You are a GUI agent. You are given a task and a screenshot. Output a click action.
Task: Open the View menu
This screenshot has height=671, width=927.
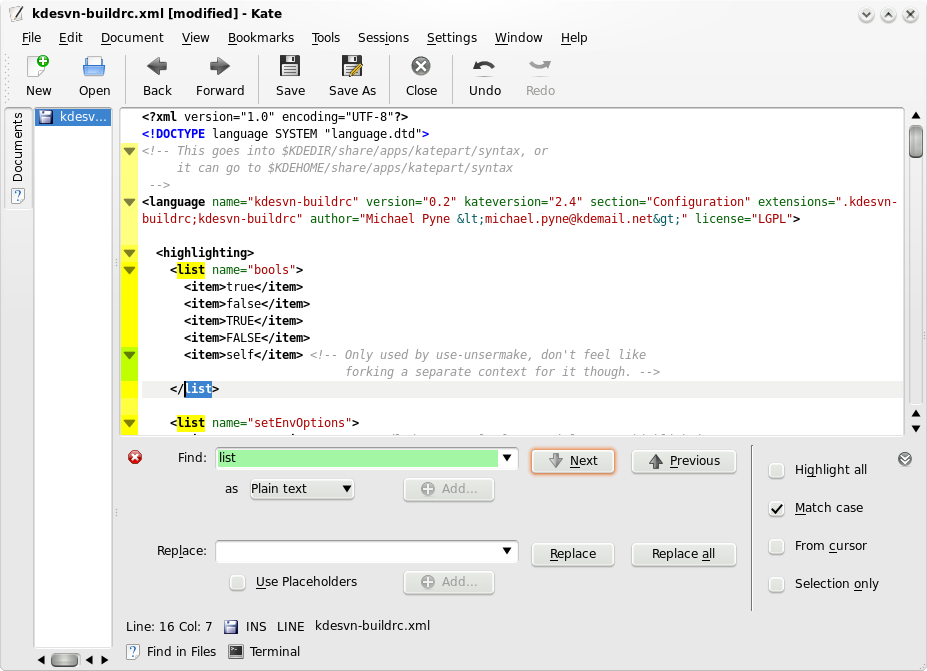195,38
